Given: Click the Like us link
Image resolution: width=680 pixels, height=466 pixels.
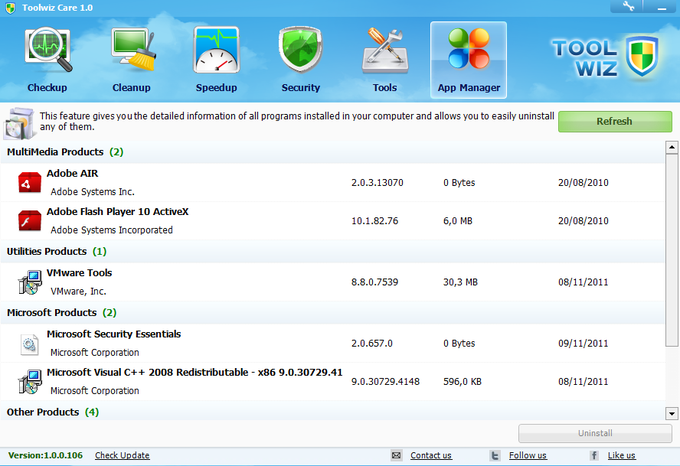Looking at the screenshot, I should [621, 455].
